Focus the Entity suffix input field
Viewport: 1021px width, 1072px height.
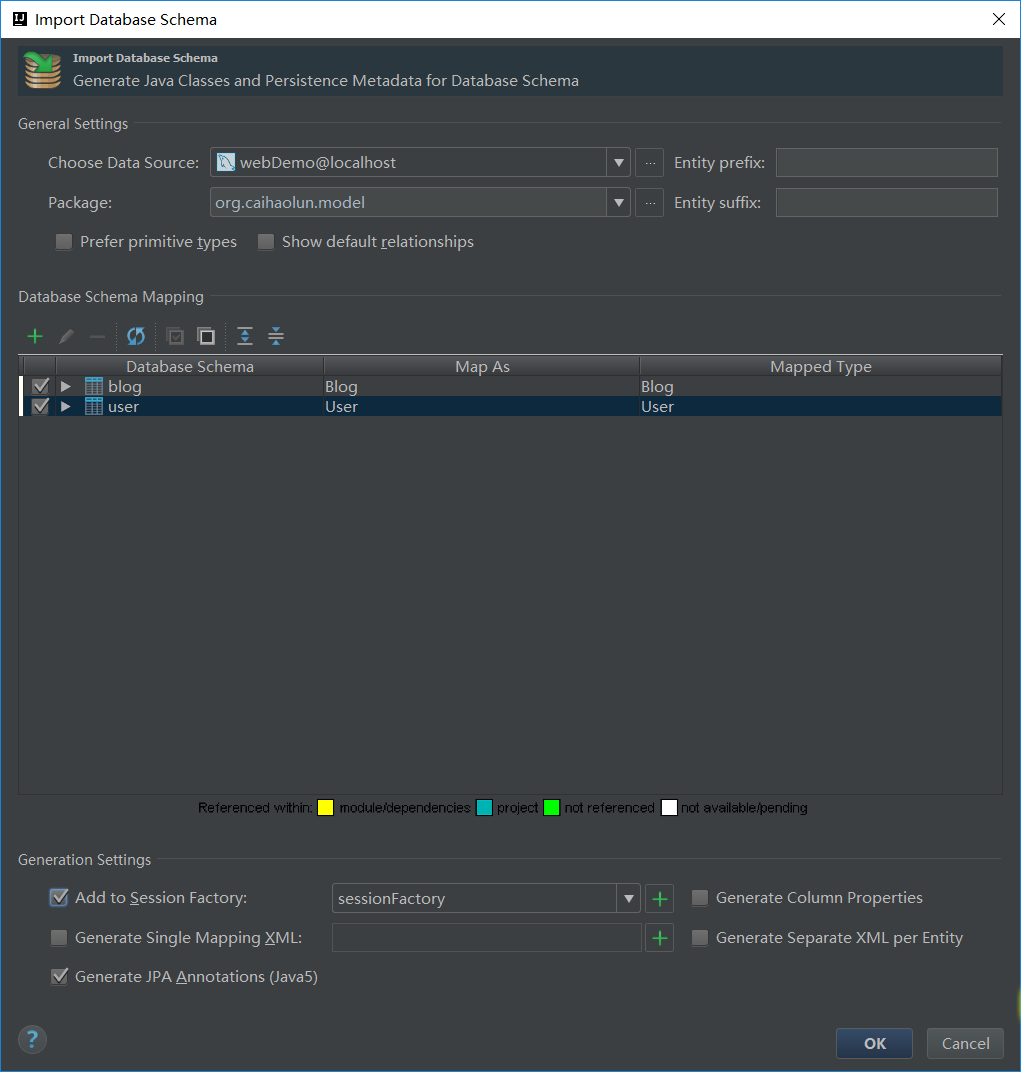(x=886, y=202)
